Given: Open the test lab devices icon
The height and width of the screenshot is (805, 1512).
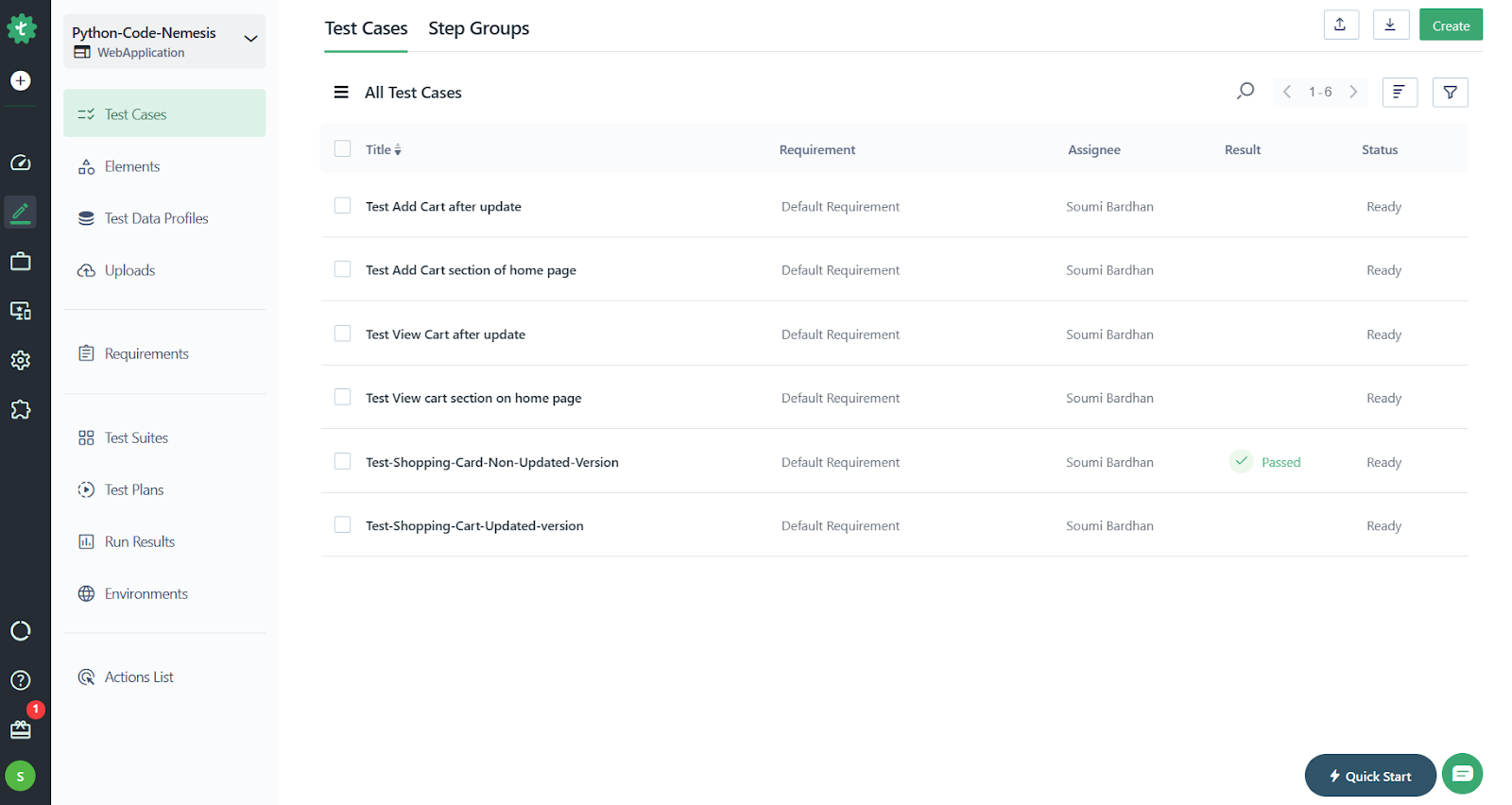Looking at the screenshot, I should click(x=21, y=311).
